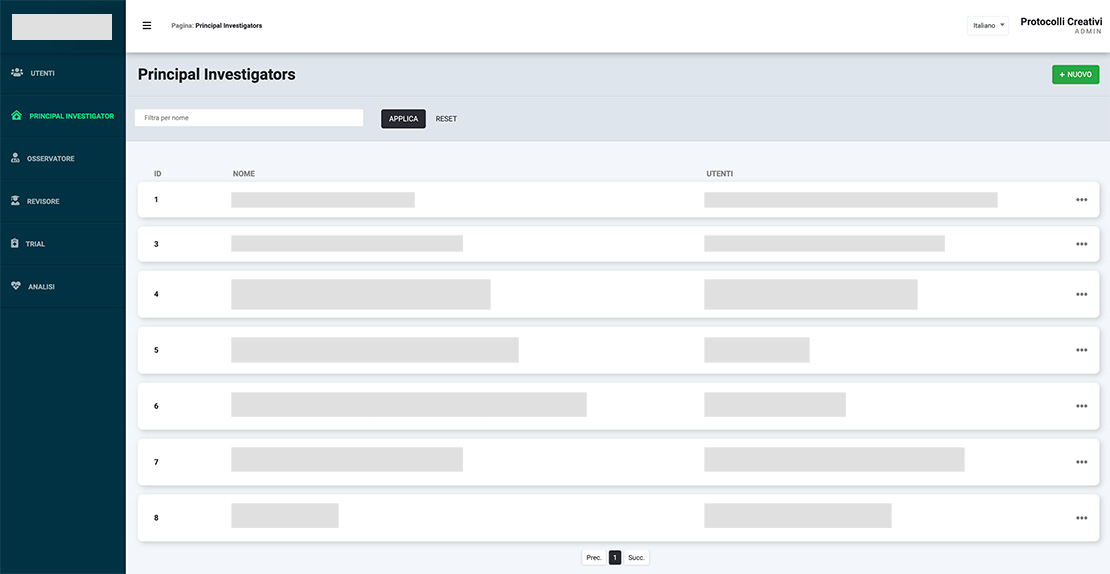Viewport: 1110px width, 574px height.
Task: Click the green NUOVO button
Action: [x=1075, y=74]
